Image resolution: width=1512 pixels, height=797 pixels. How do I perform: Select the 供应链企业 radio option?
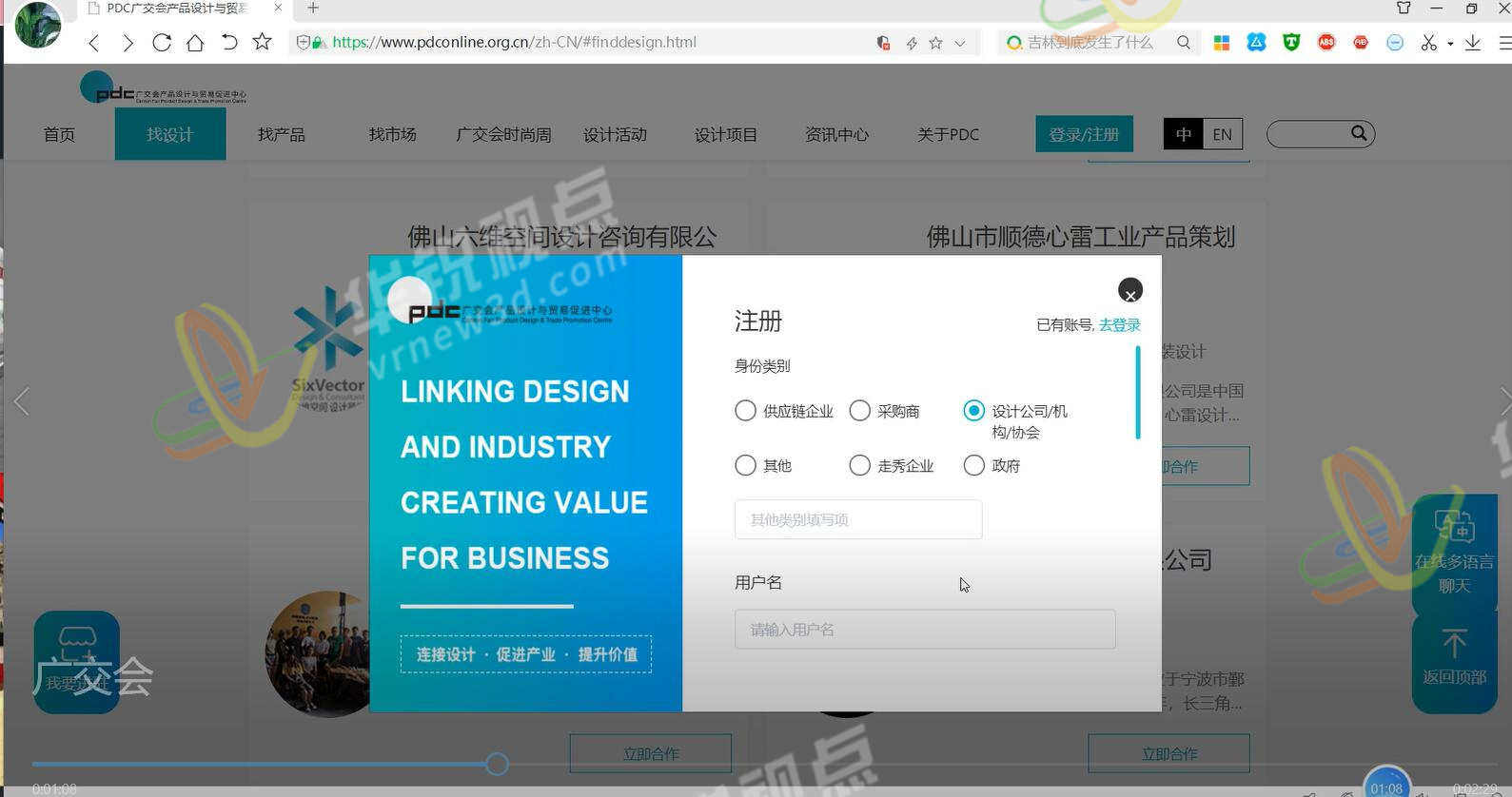[745, 411]
